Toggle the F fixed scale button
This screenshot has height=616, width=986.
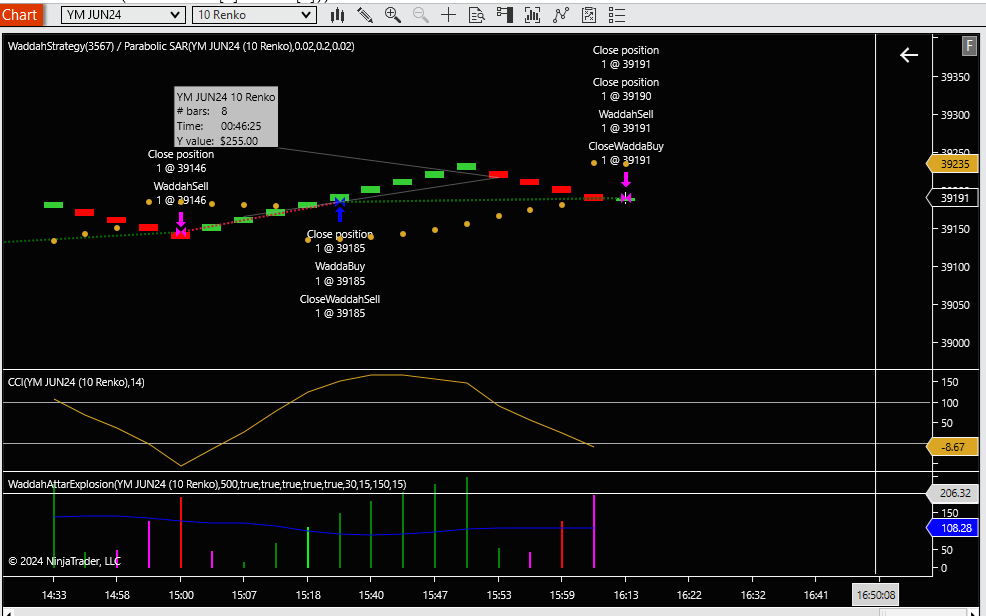[x=969, y=46]
